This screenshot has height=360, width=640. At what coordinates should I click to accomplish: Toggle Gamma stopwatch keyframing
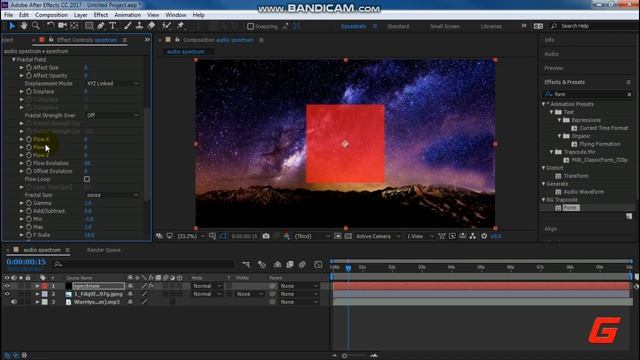pyautogui.click(x=29, y=203)
